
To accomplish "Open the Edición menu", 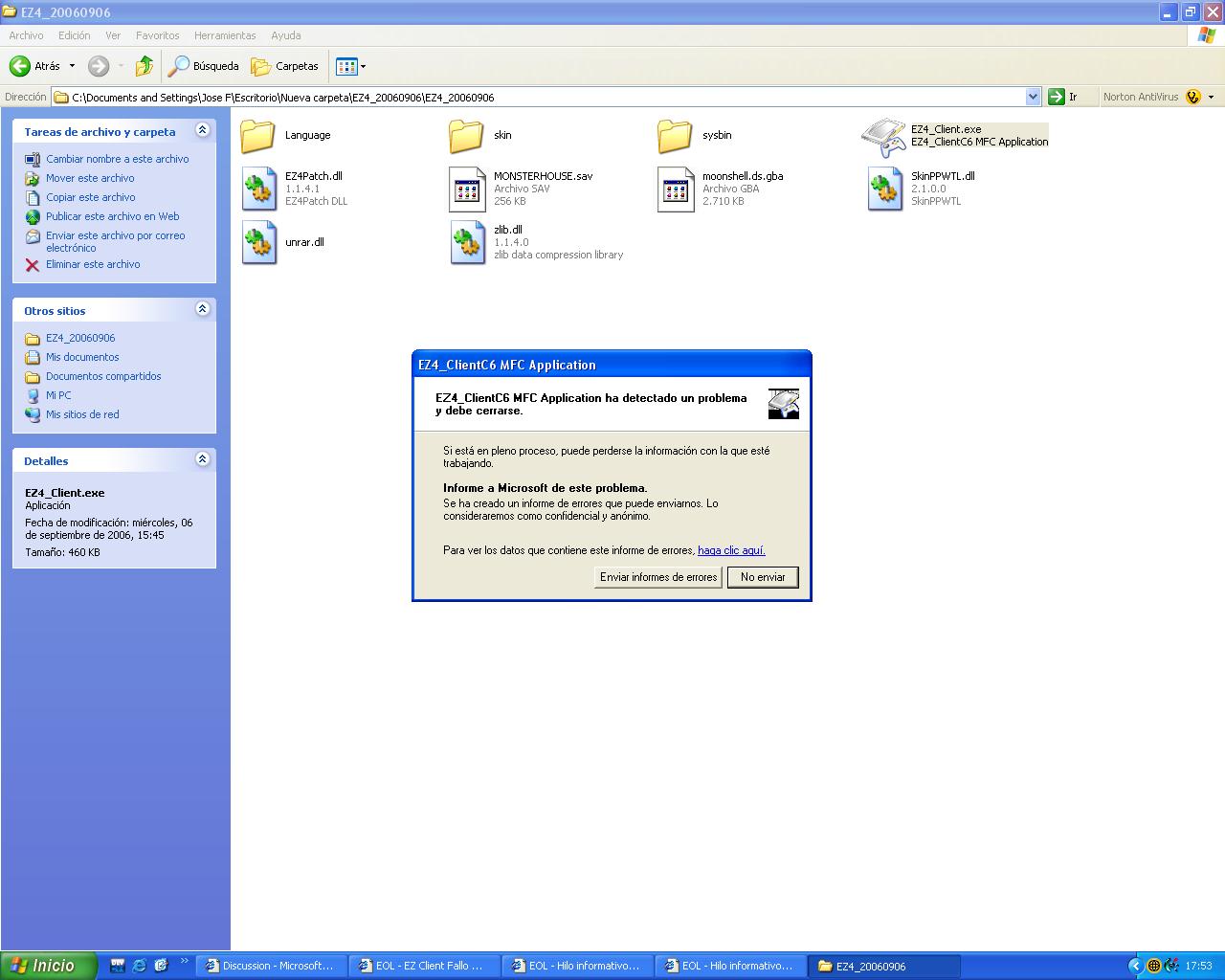I will [x=75, y=35].
